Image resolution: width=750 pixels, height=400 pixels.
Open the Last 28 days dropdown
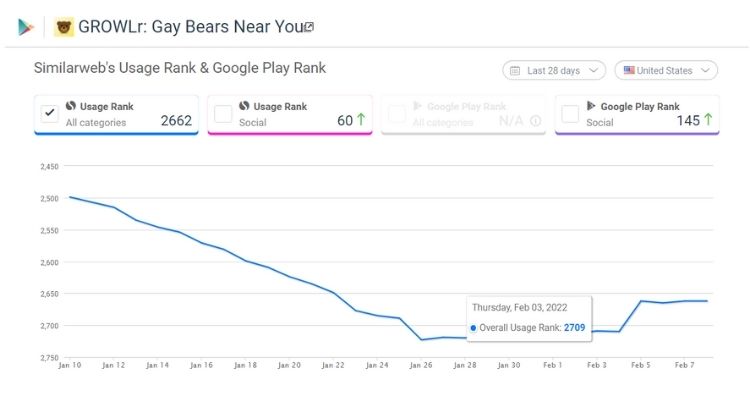click(x=554, y=71)
